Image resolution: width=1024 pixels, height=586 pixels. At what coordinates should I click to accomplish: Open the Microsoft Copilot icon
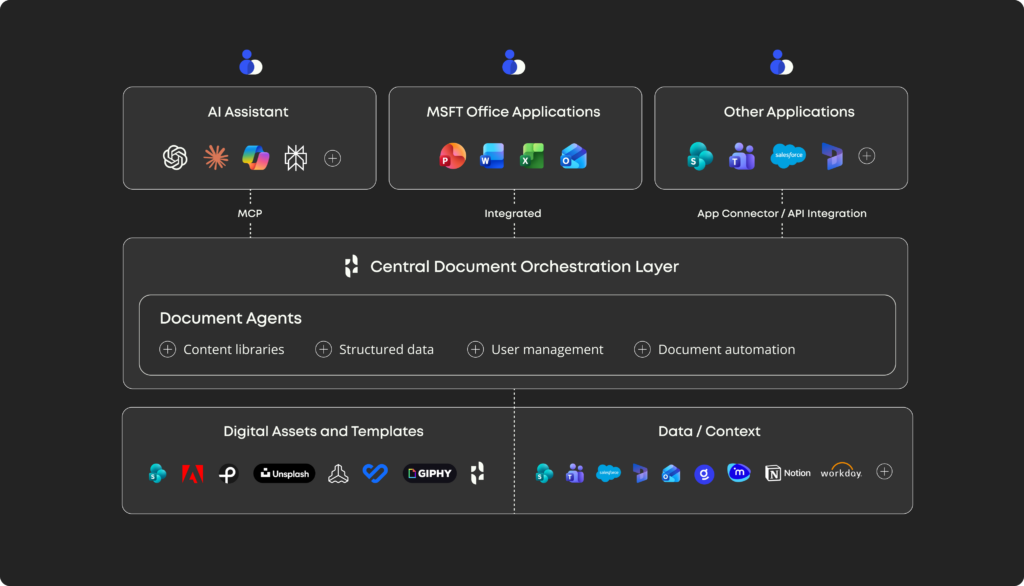coord(255,157)
